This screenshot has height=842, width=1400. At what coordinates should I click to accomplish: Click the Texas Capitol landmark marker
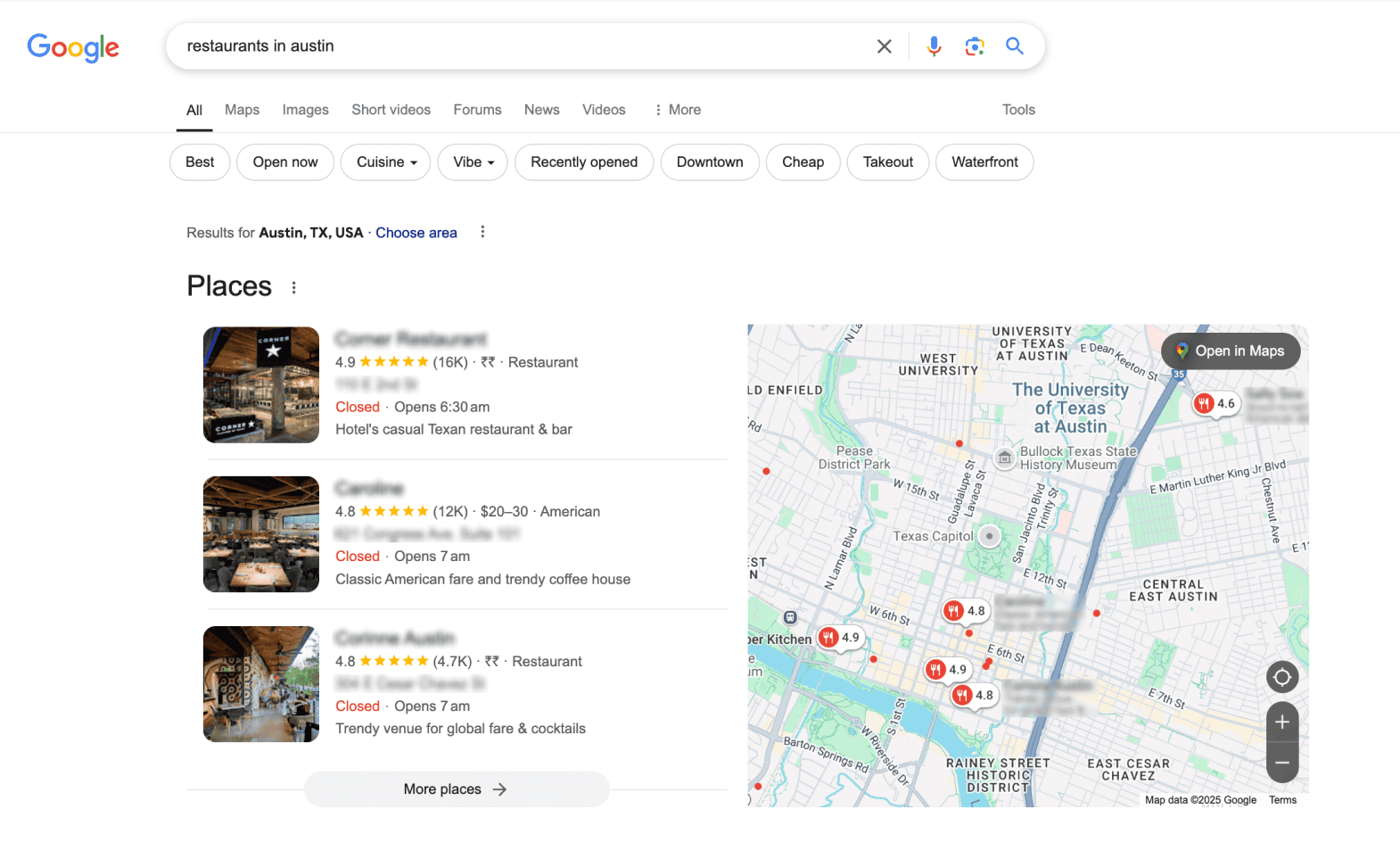[989, 536]
